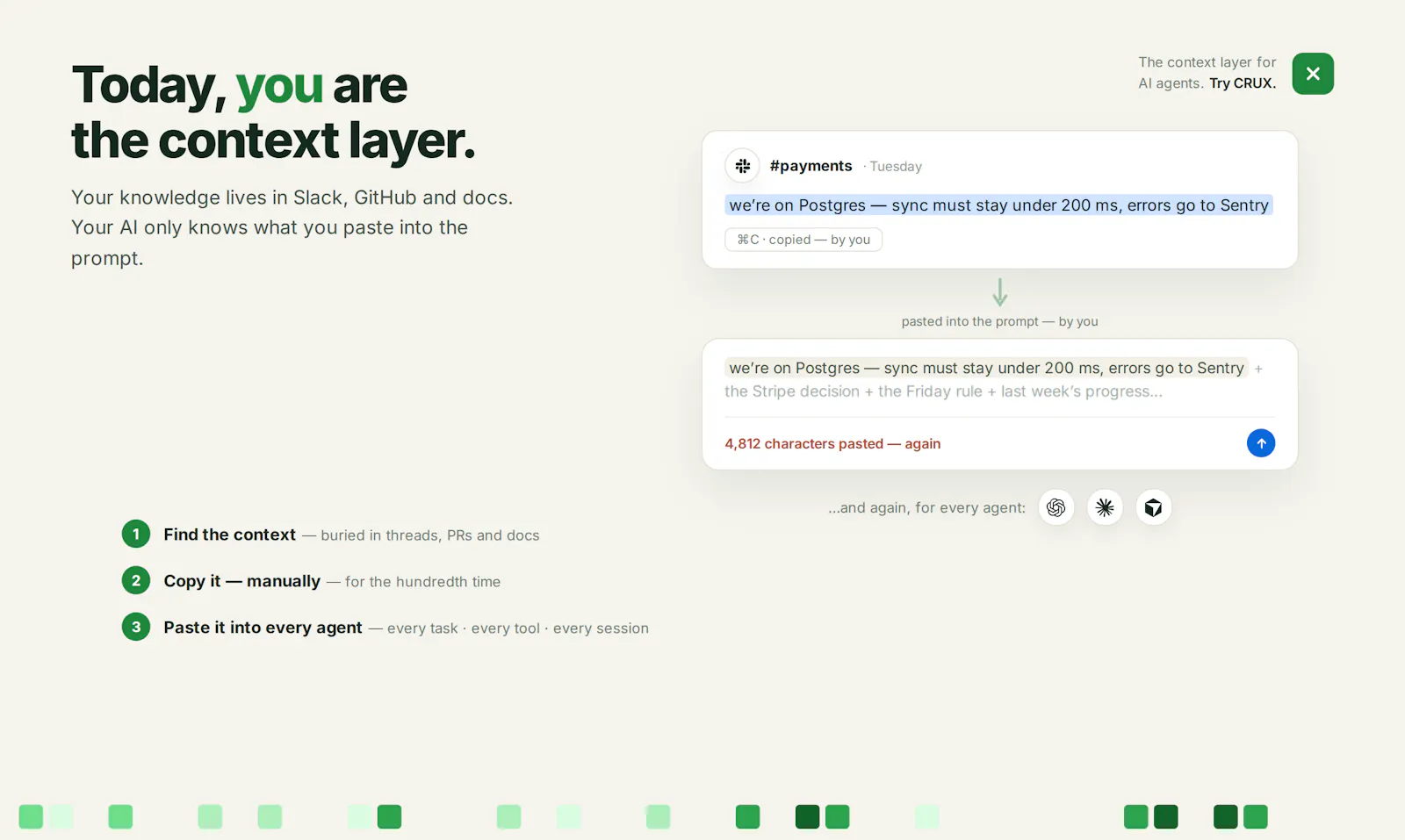The height and width of the screenshot is (840, 1405).
Task: Open the "Try CRUX." link
Action: 1243,83
